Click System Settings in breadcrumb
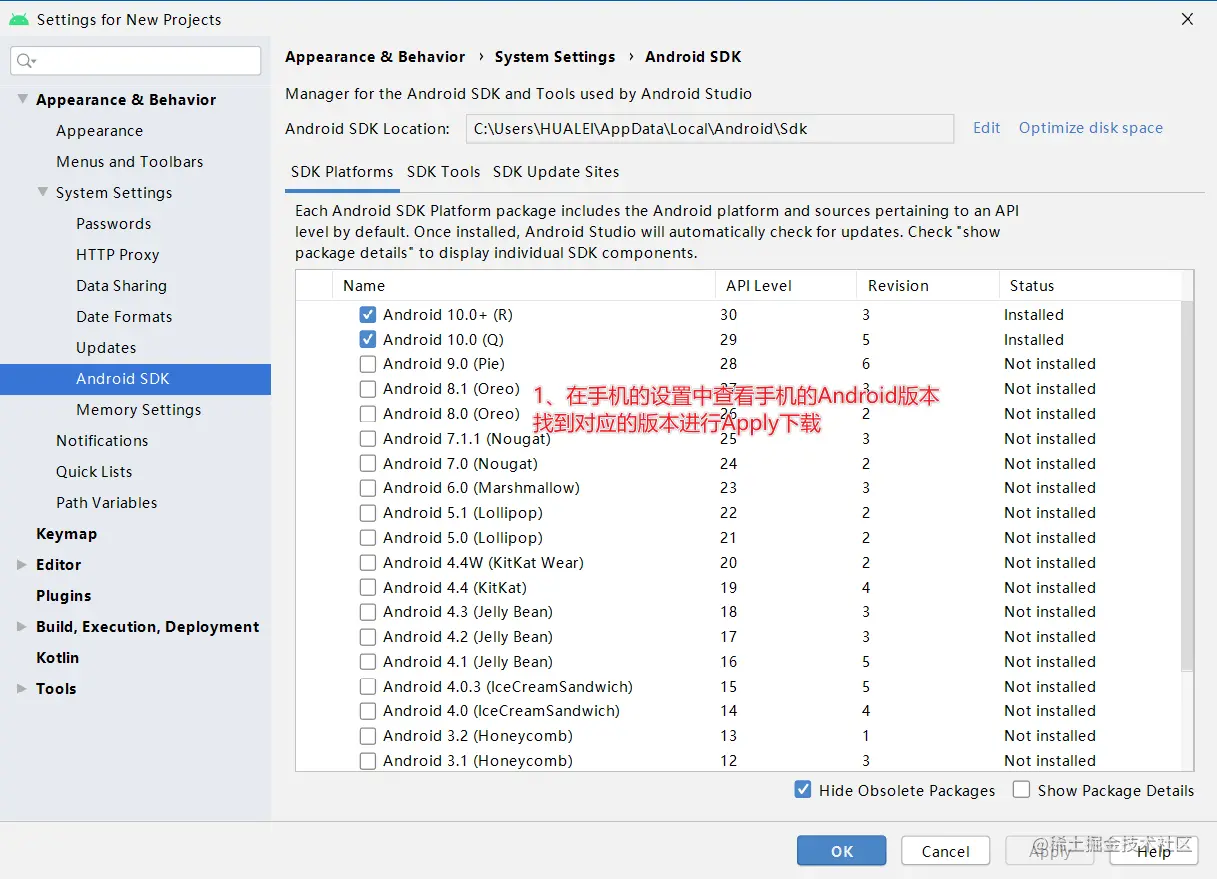Image resolution: width=1217 pixels, height=879 pixels. point(555,57)
